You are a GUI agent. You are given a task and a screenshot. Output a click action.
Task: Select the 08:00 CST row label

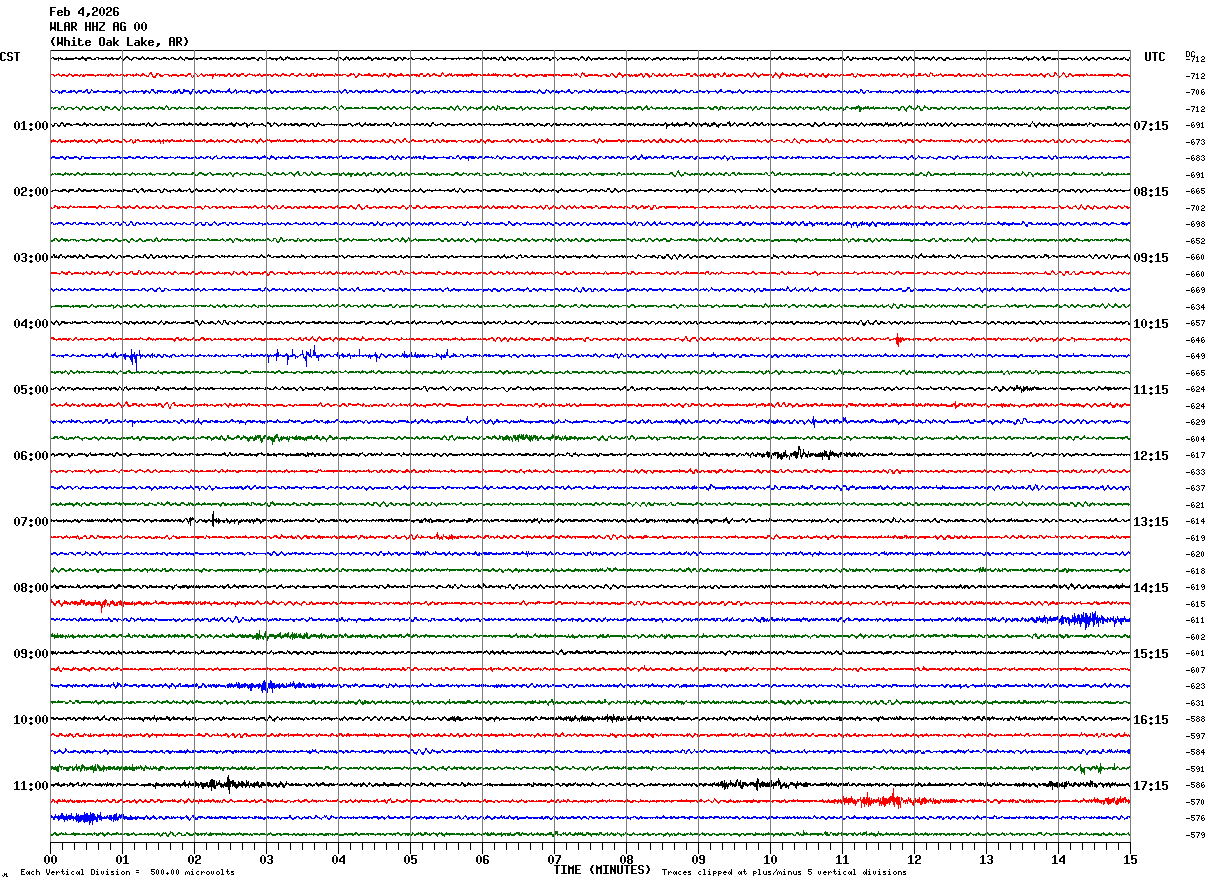click(x=30, y=588)
